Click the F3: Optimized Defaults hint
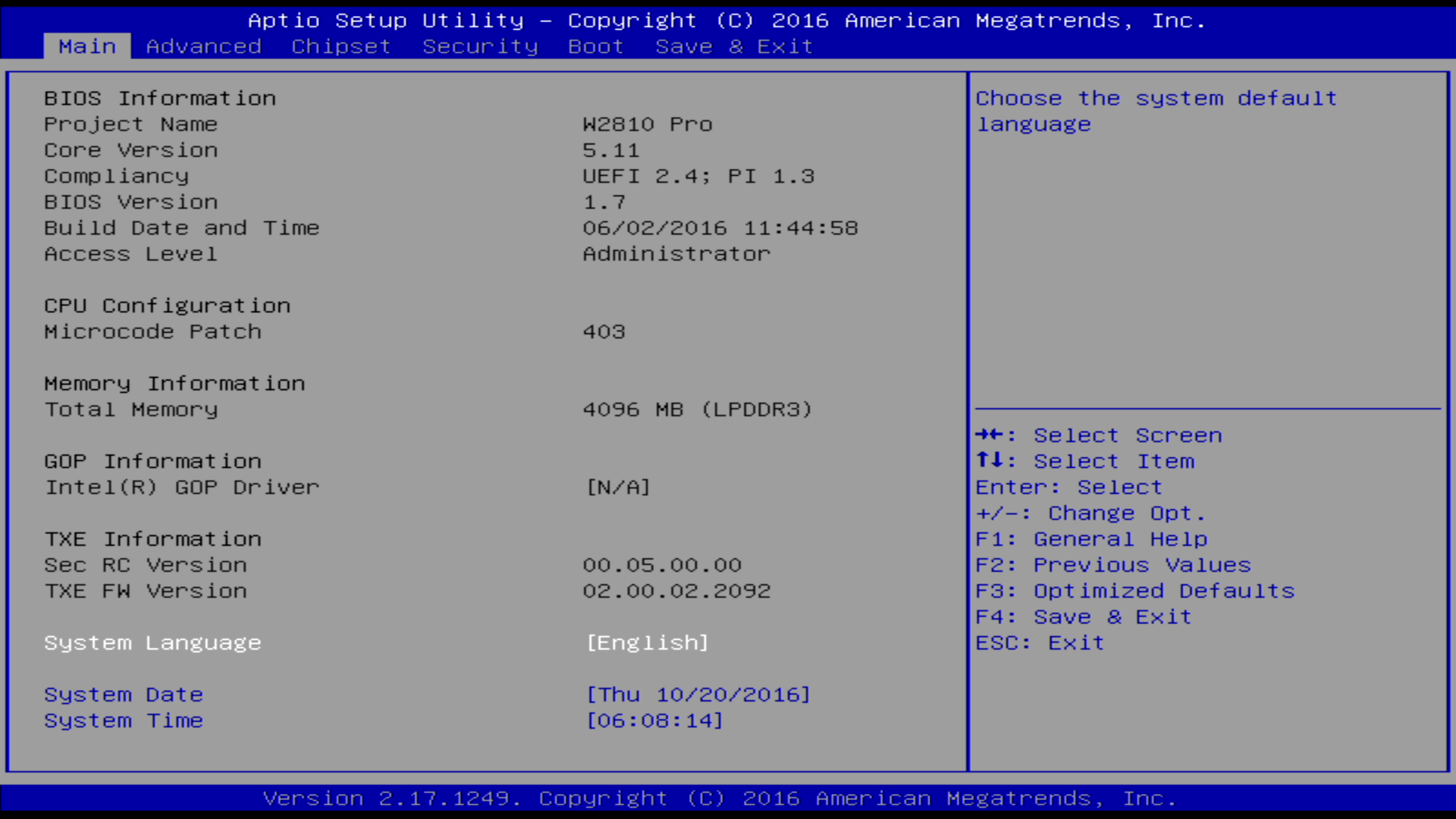Screen dimensions: 1456x819 tap(1134, 591)
